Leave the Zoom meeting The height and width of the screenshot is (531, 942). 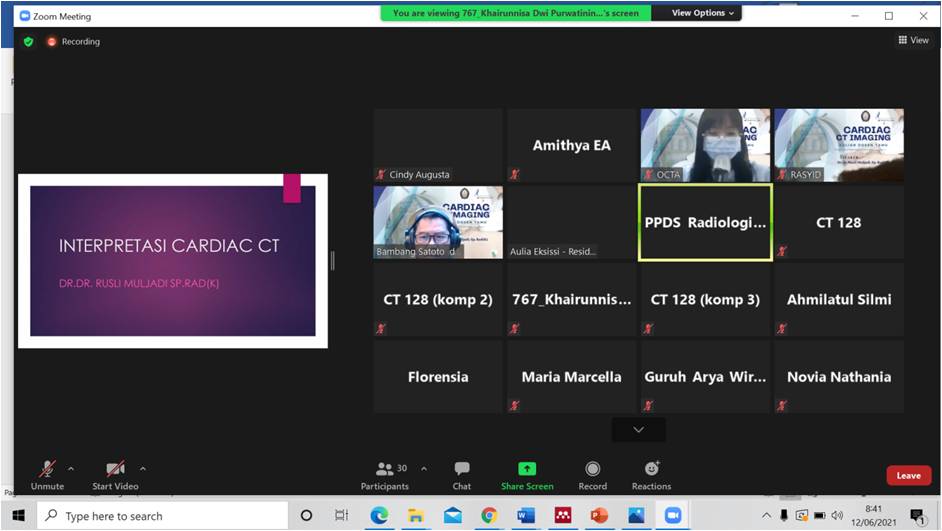[908, 475]
